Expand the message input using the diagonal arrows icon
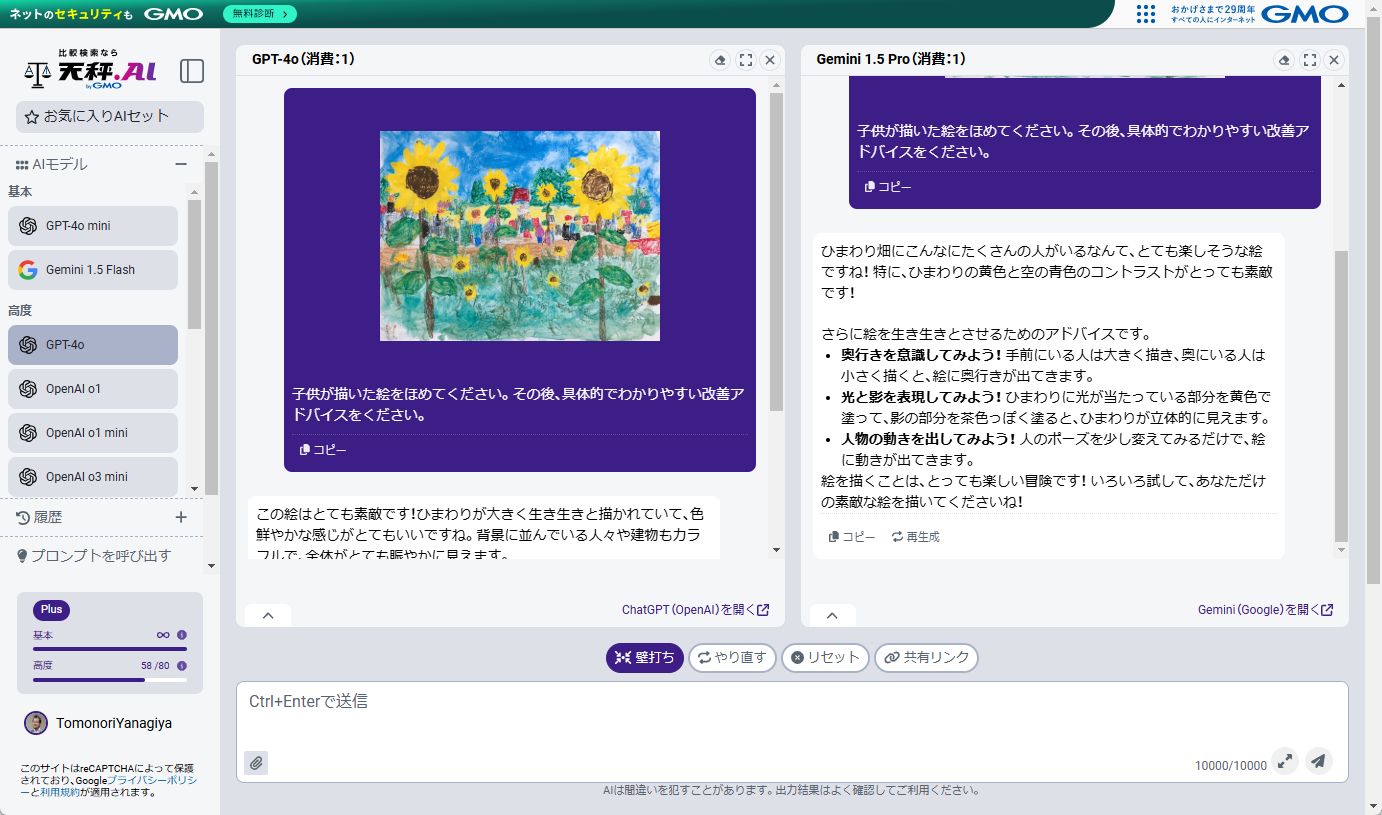 (1284, 761)
